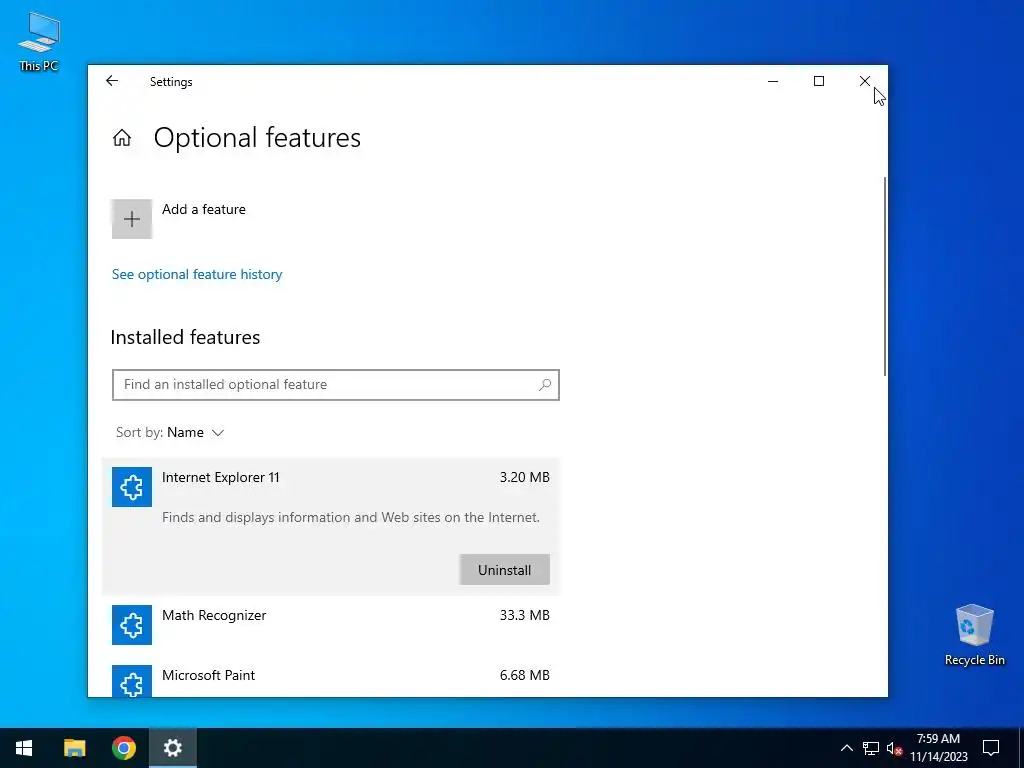
Task: Click the 33.3 MB size value
Action: click(x=524, y=615)
